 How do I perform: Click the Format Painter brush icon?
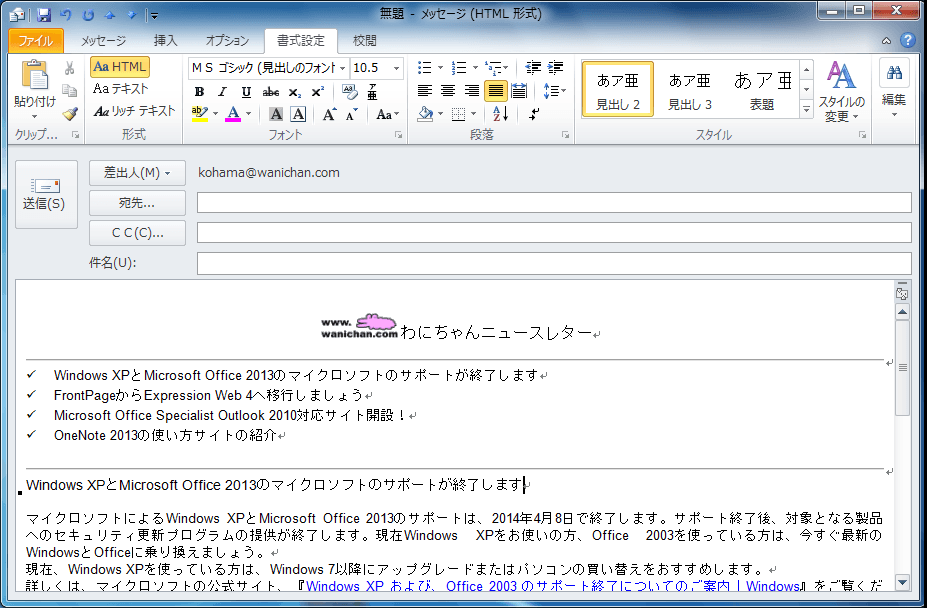tap(70, 113)
